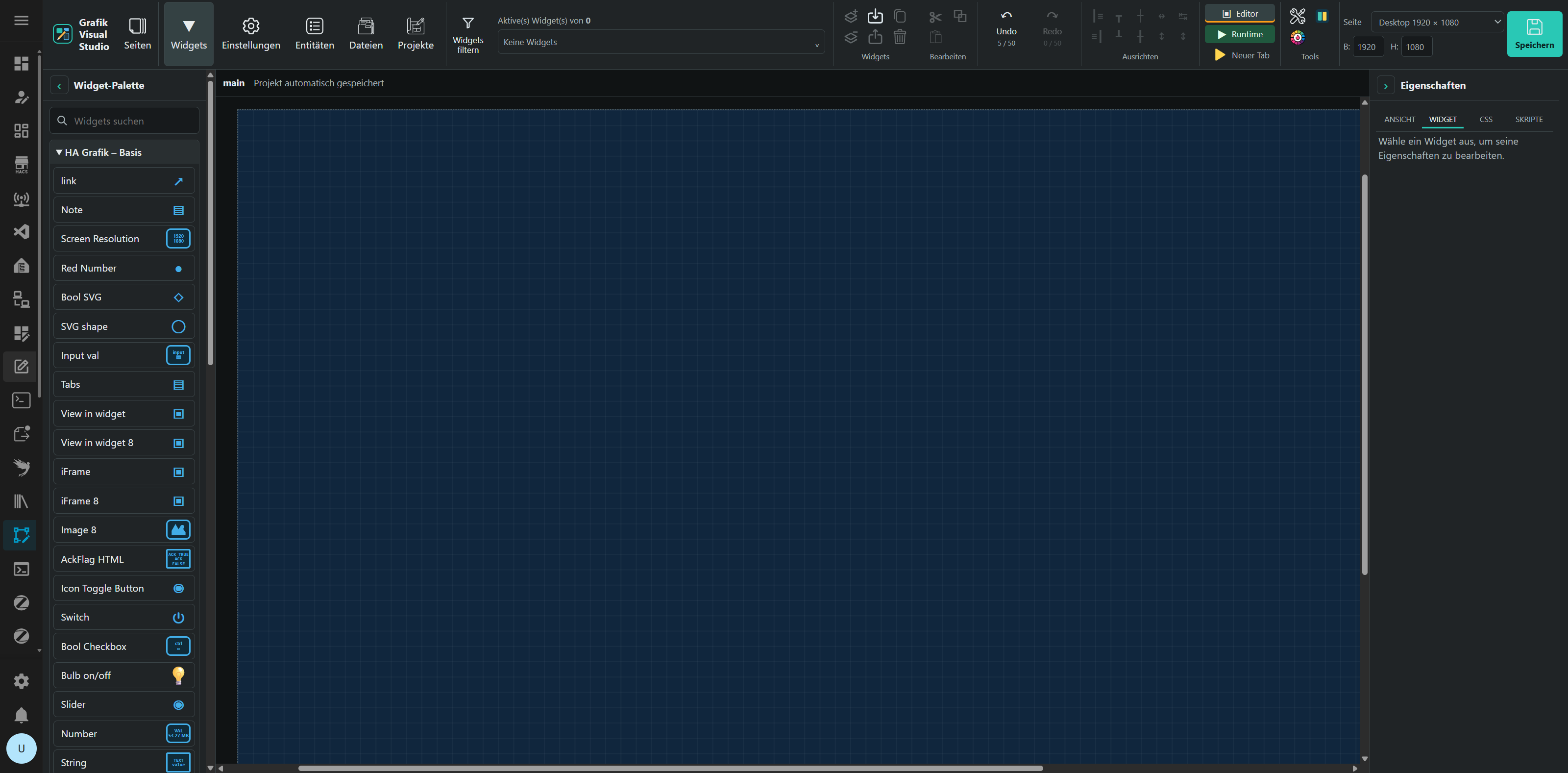Open the HACS sidebar icon
Screen dimensions: 1568x773
(21, 165)
